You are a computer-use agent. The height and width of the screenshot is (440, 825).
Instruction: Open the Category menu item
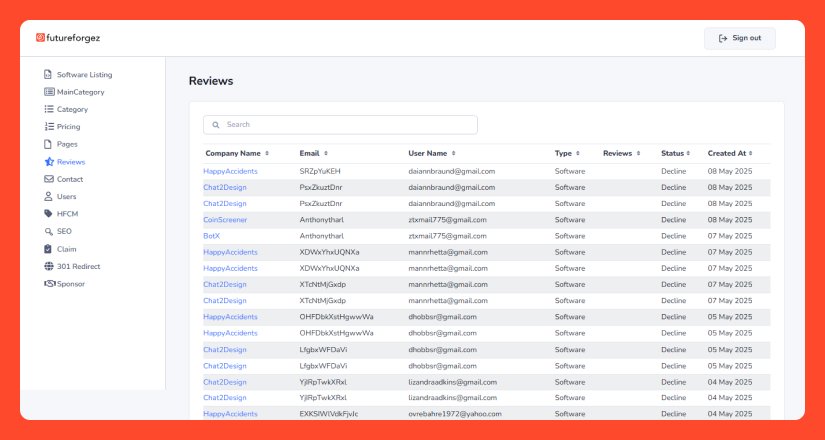coord(72,110)
